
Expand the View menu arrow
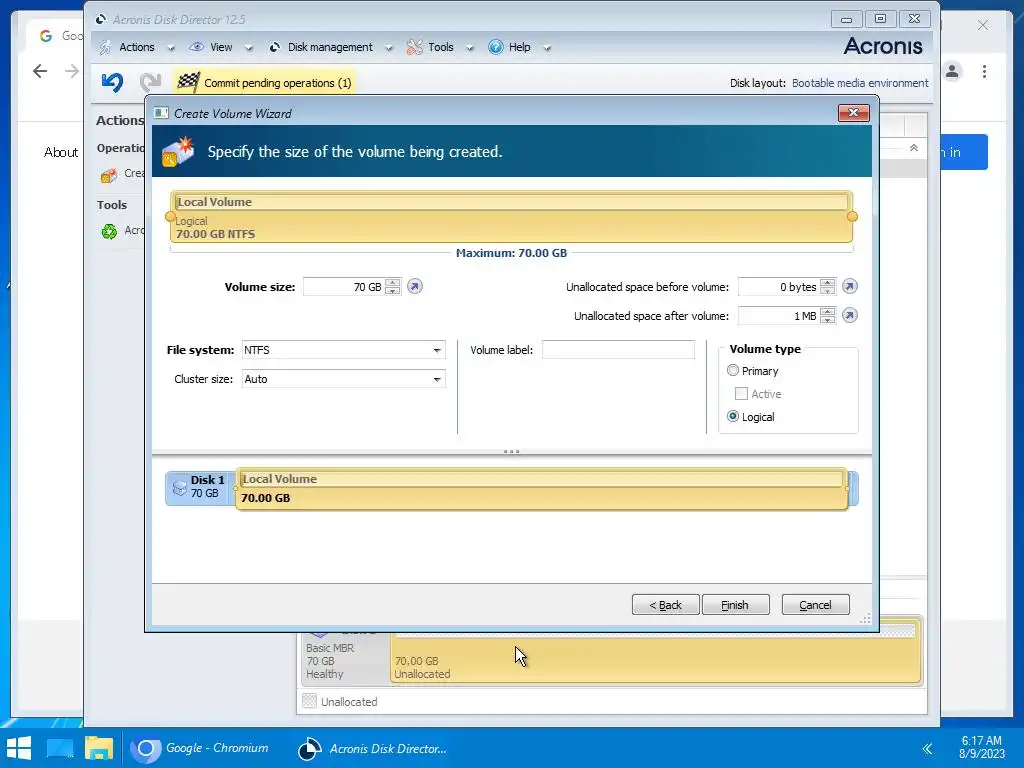(x=248, y=48)
